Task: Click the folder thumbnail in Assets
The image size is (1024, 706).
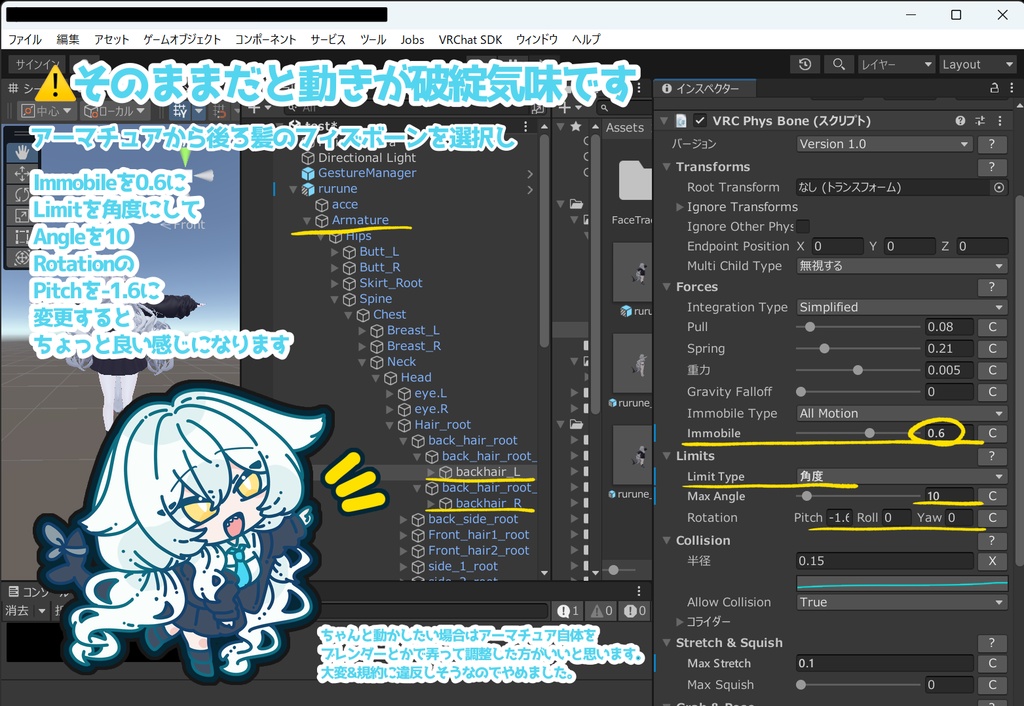Action: [635, 180]
